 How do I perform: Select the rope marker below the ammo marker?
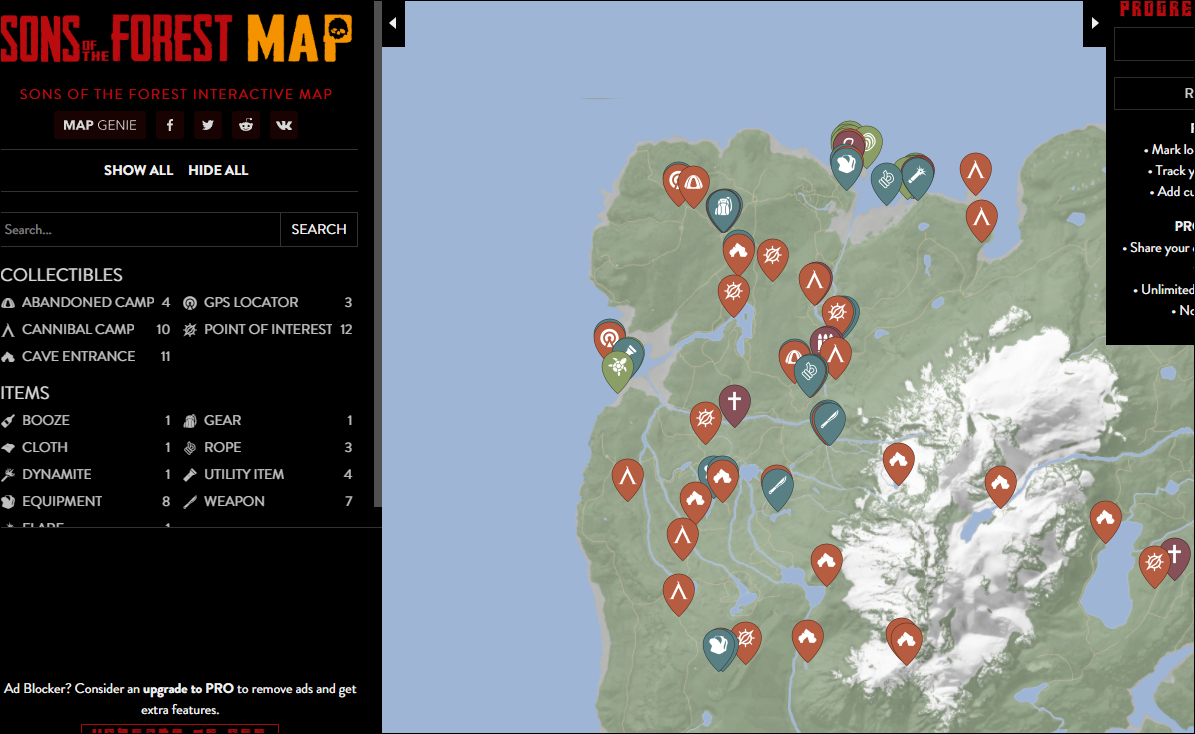click(x=809, y=373)
